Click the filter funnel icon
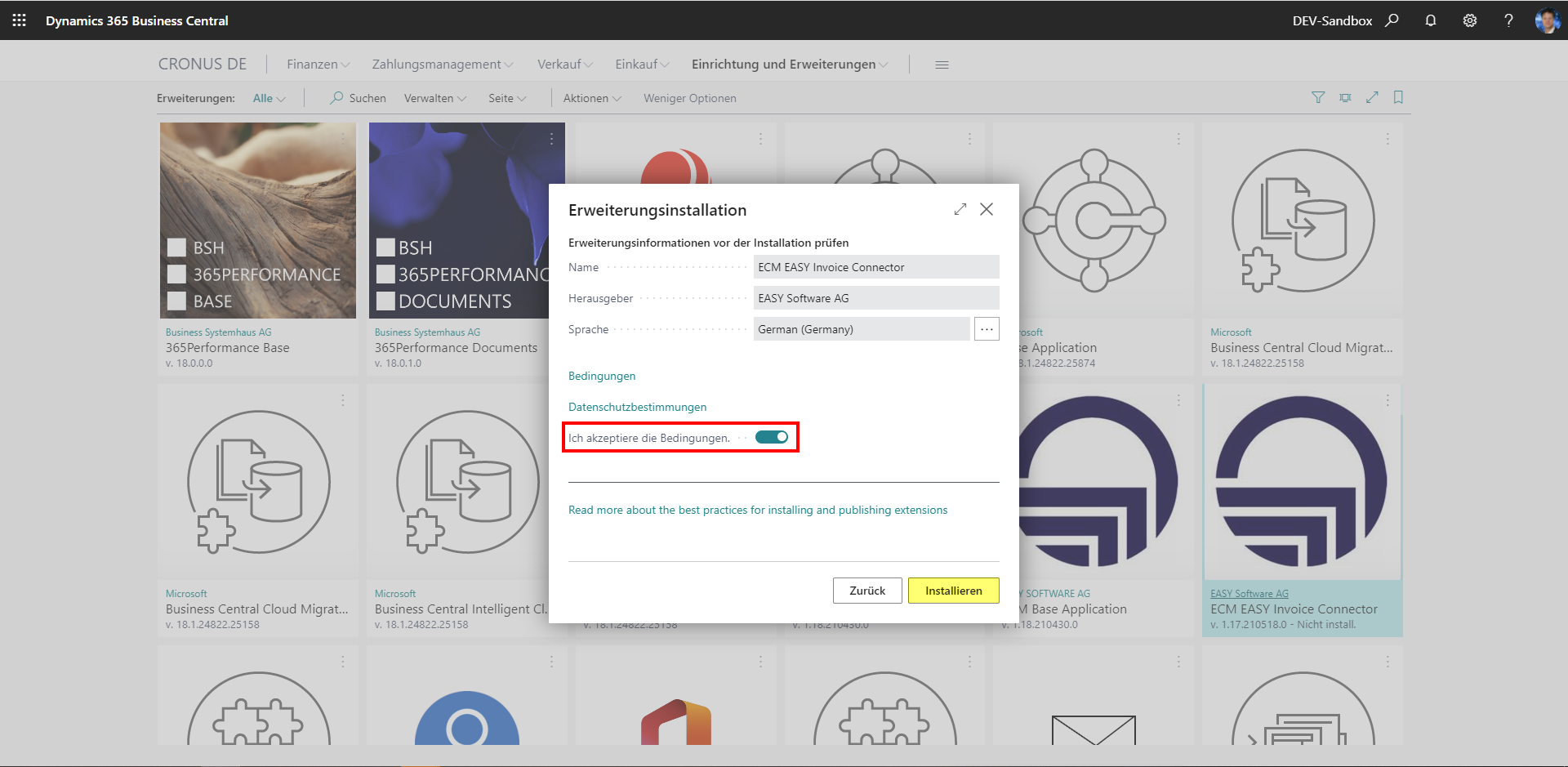The image size is (1568, 767). (1318, 98)
